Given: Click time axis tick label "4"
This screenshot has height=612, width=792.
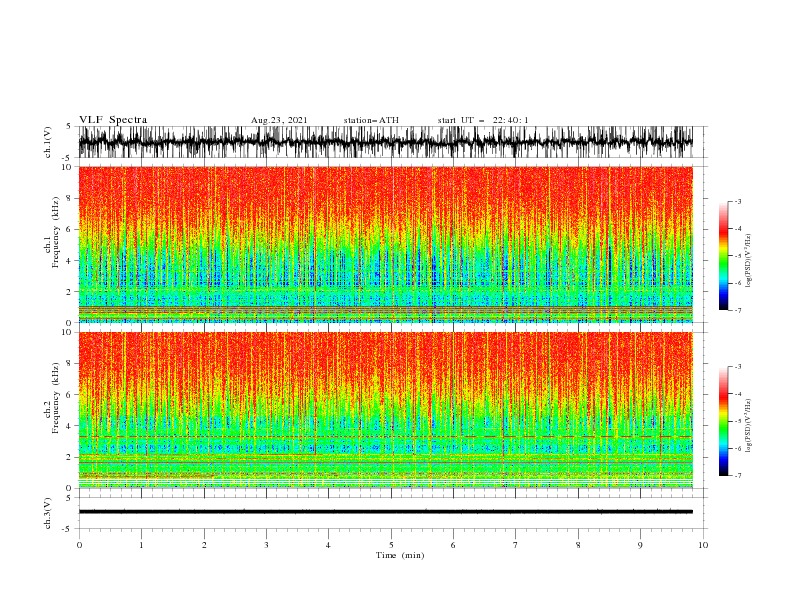Looking at the screenshot, I should pos(329,545).
